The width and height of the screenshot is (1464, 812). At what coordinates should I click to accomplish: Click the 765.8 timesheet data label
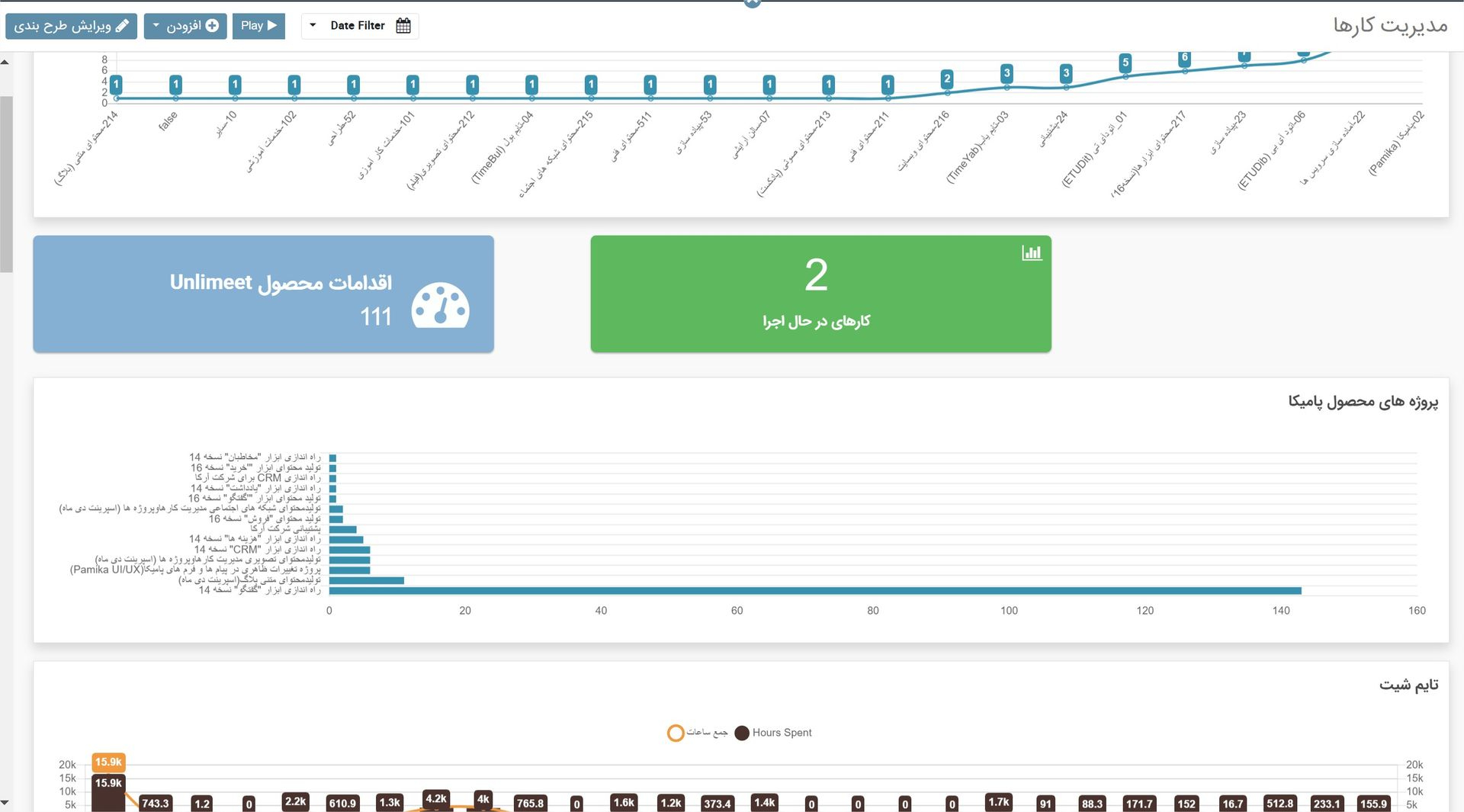tap(530, 804)
